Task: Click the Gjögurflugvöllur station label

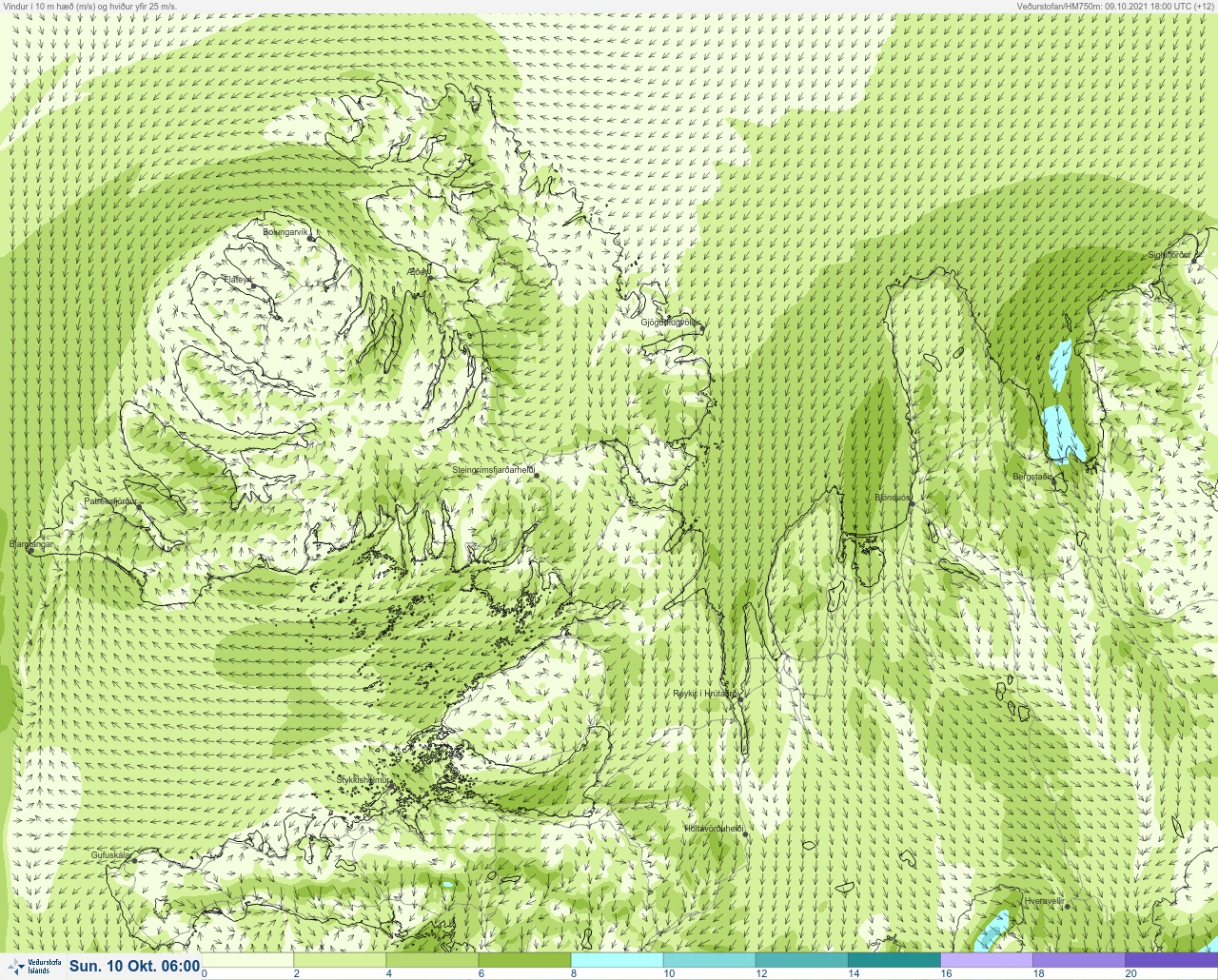Action: point(671,323)
